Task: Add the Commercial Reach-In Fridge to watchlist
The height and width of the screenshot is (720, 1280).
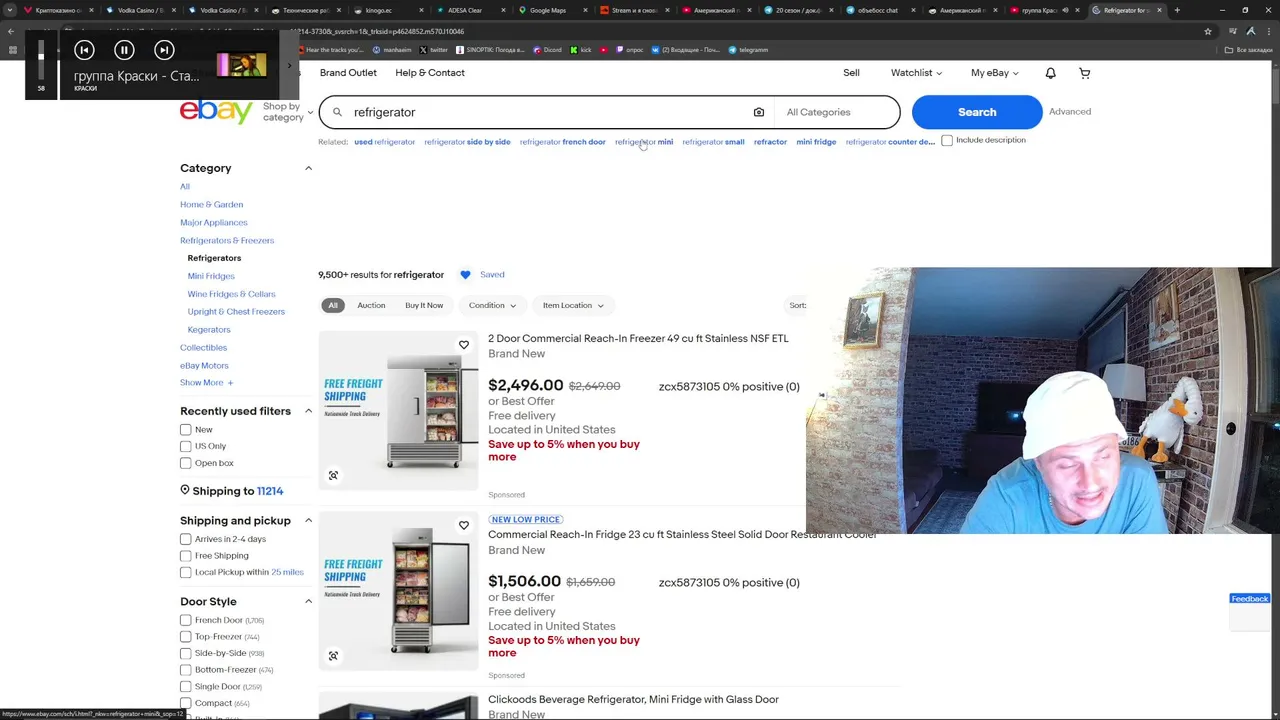Action: (464, 525)
